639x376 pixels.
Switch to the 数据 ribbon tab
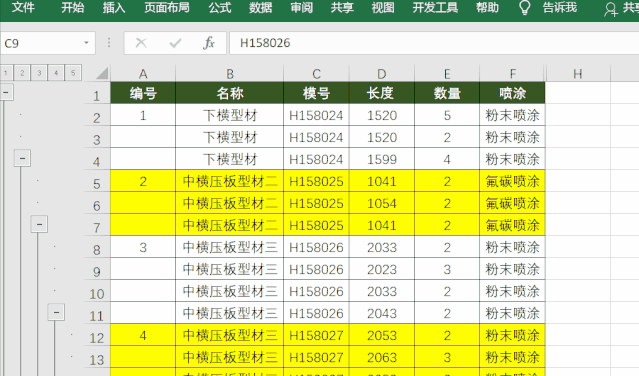[x=260, y=7]
